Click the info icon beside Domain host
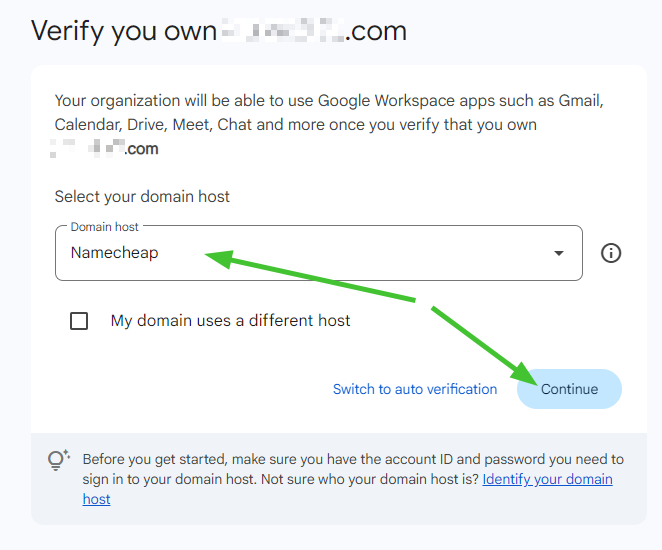The width and height of the screenshot is (662, 550). point(611,253)
